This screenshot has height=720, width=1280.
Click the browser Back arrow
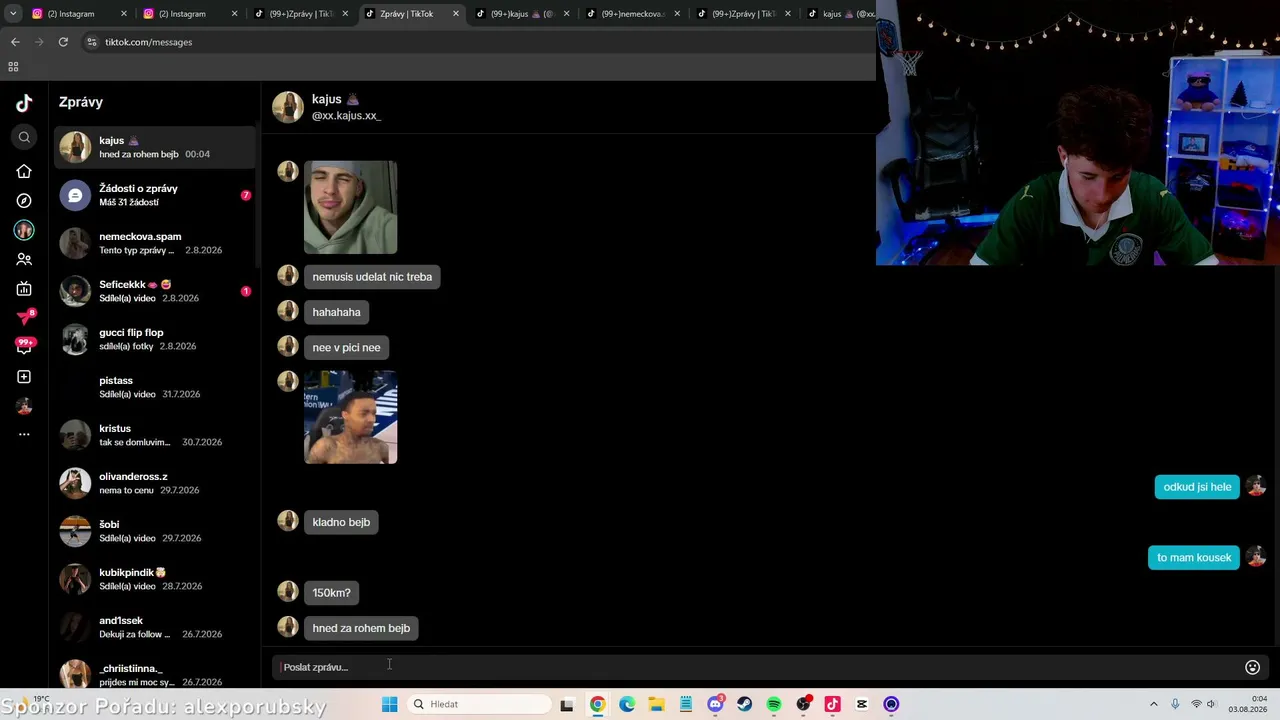15,42
